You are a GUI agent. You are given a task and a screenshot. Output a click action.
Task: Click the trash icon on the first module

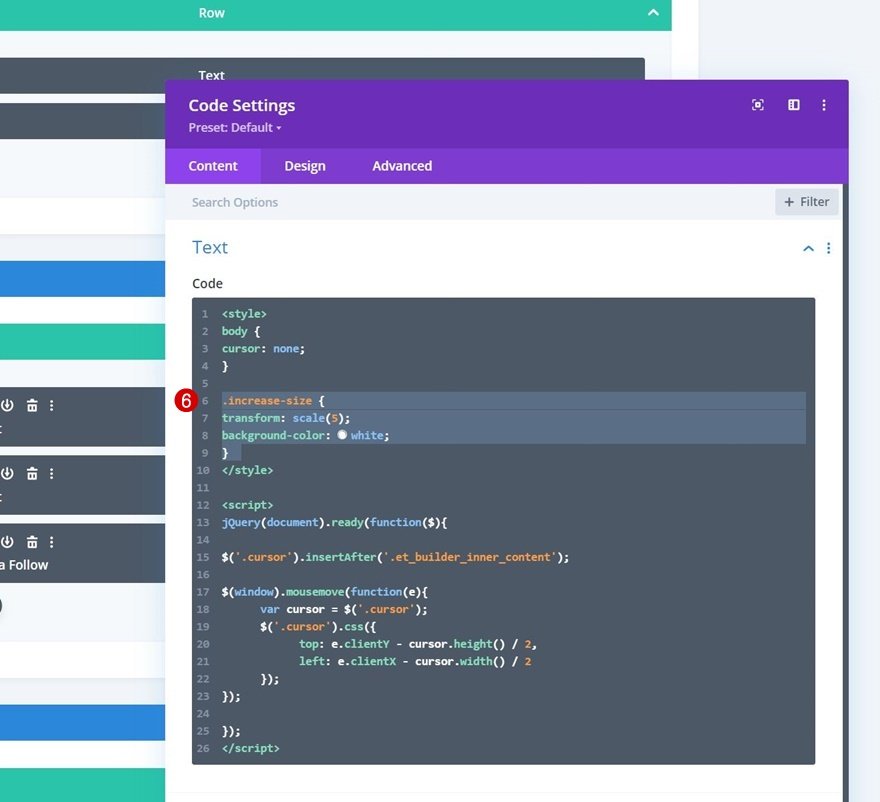32,405
